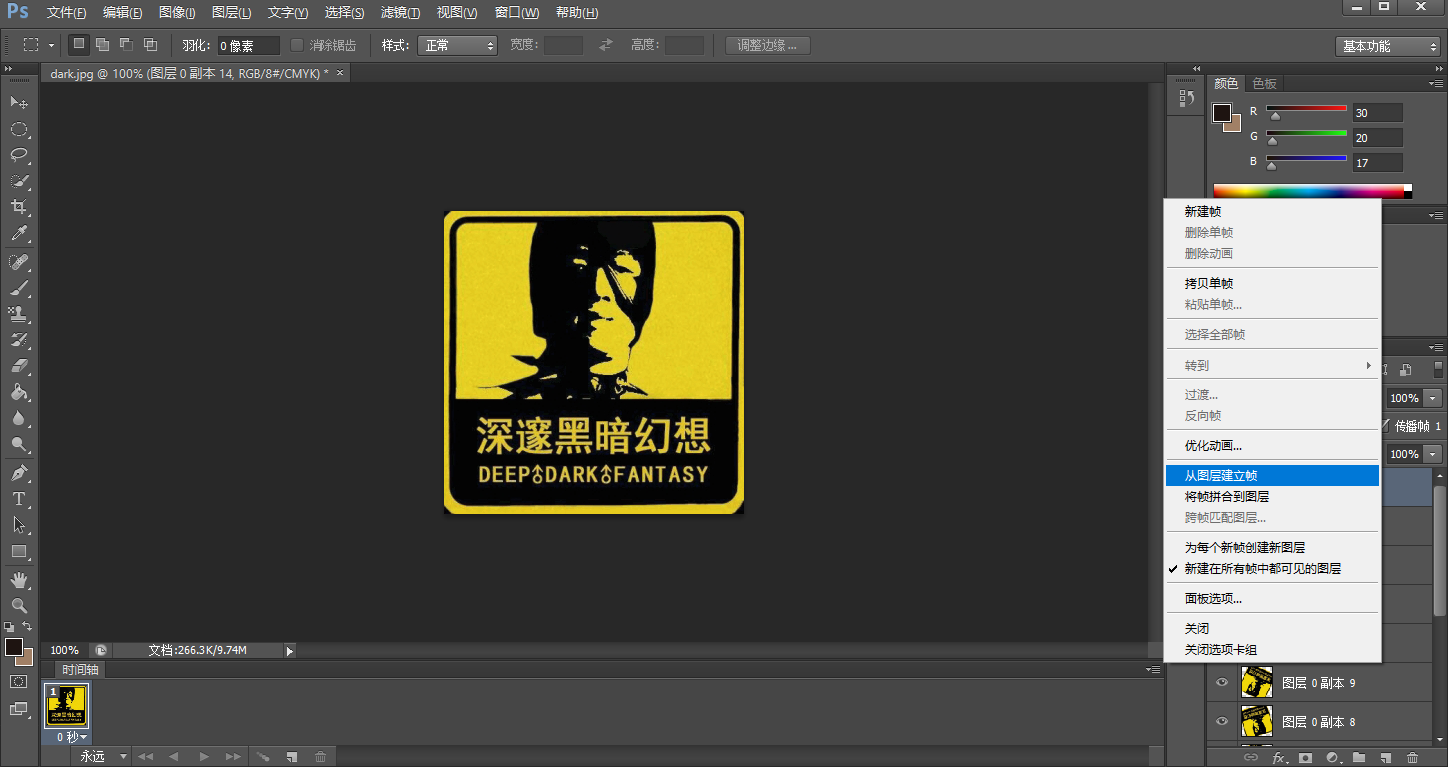
Task: Open the 基本功能 workspace dropdown
Action: click(x=1387, y=46)
